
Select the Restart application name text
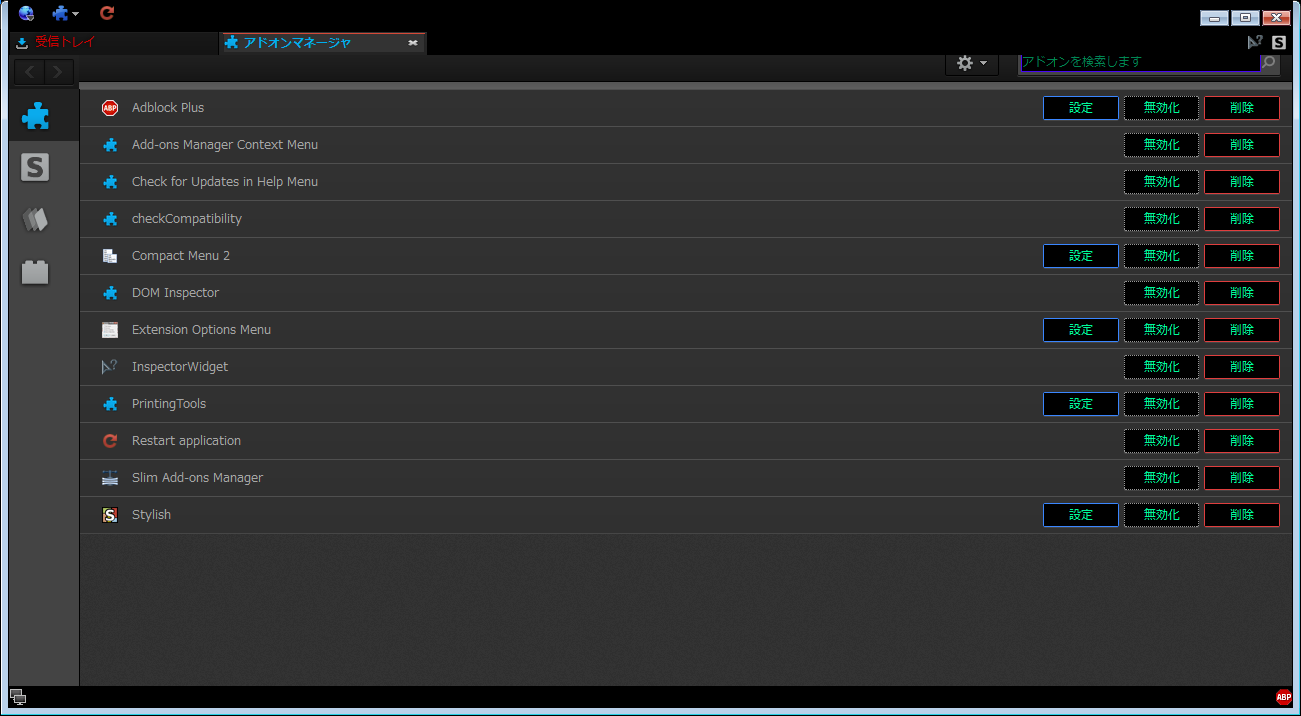pos(186,441)
